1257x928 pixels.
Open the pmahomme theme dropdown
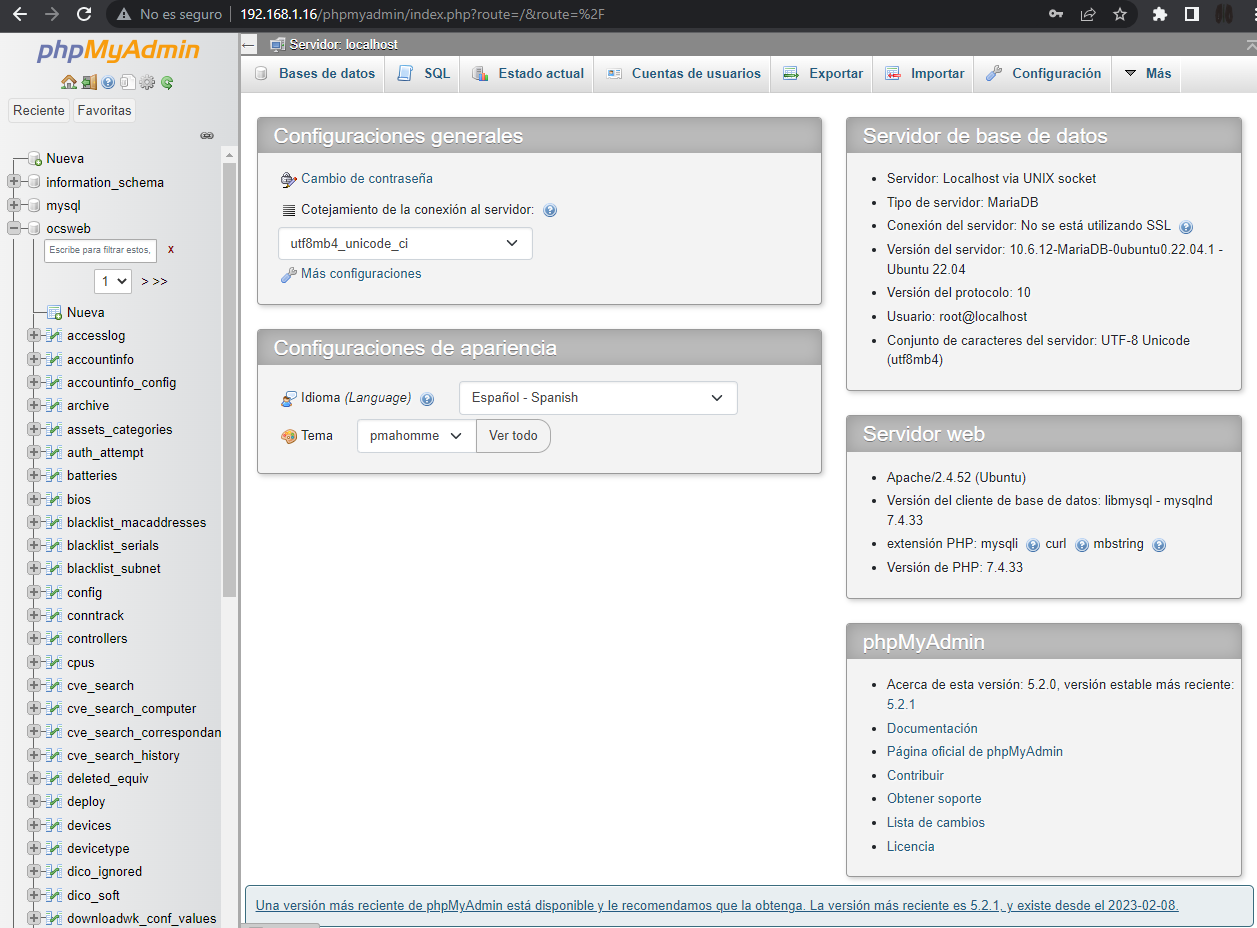tap(417, 436)
